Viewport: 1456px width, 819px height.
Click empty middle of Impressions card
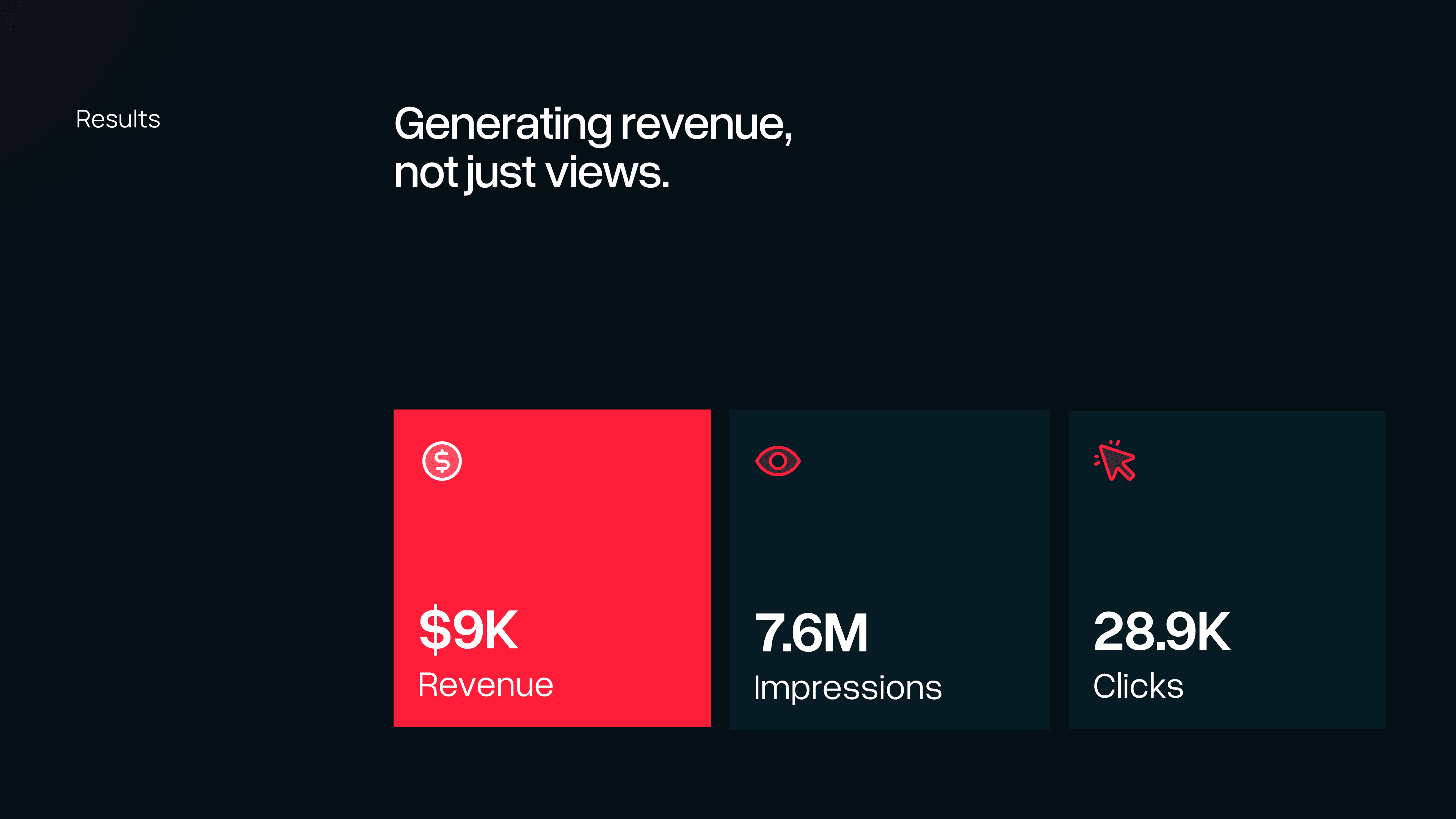pyautogui.click(x=889, y=543)
